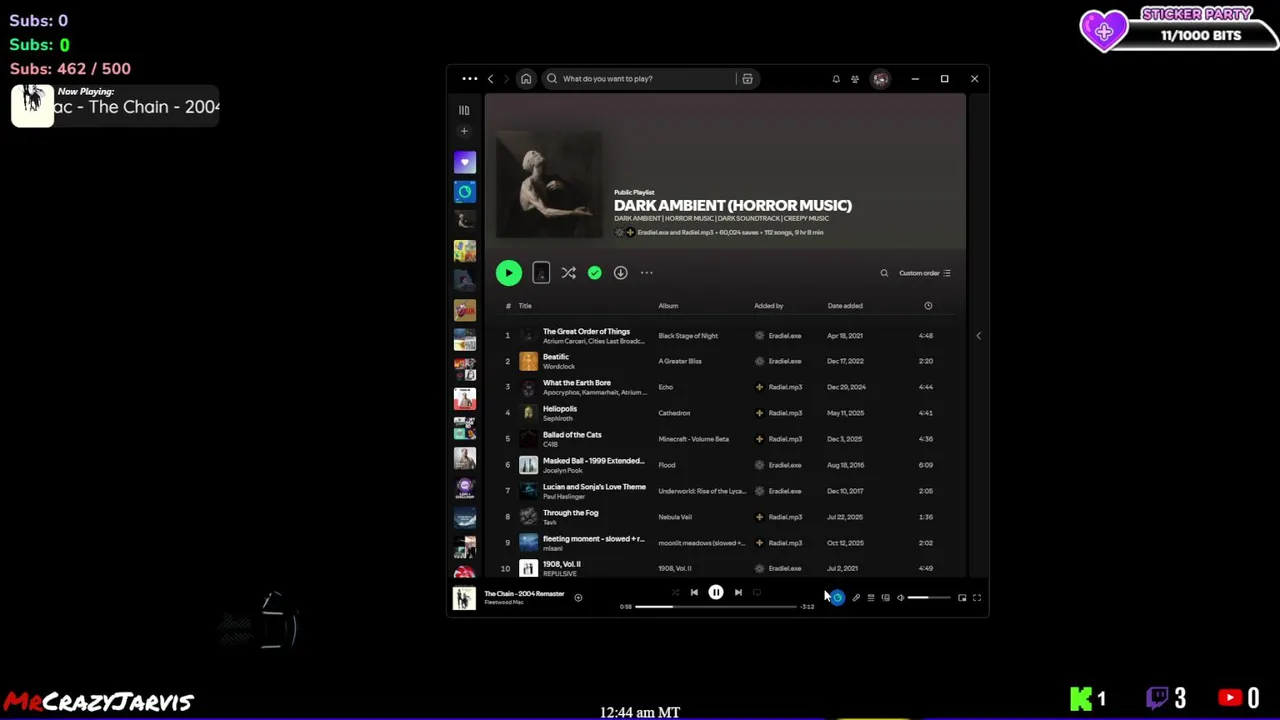Download the playlist for offline listening

click(621, 273)
